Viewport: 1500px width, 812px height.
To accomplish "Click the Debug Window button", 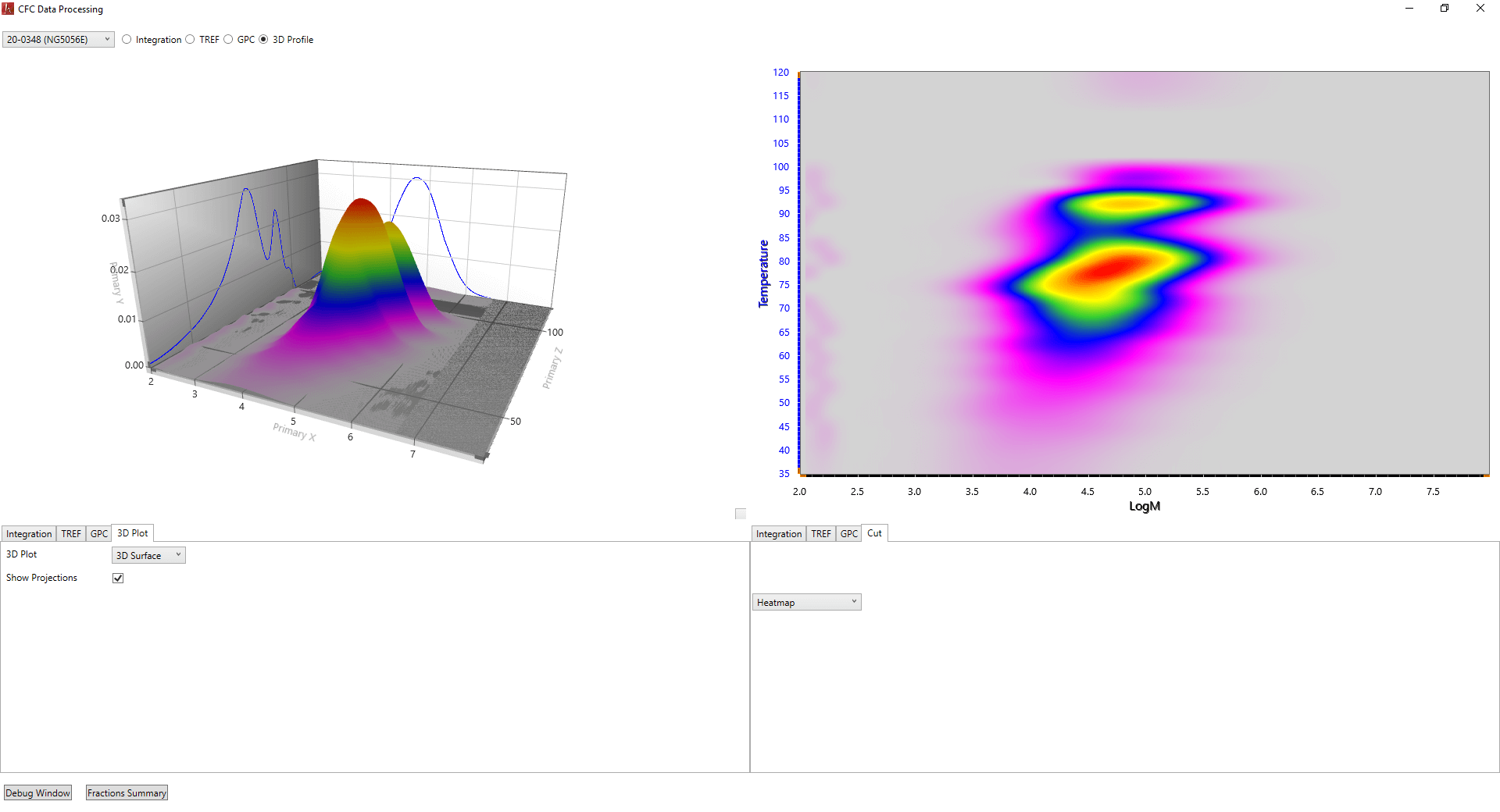I will click(x=37, y=793).
